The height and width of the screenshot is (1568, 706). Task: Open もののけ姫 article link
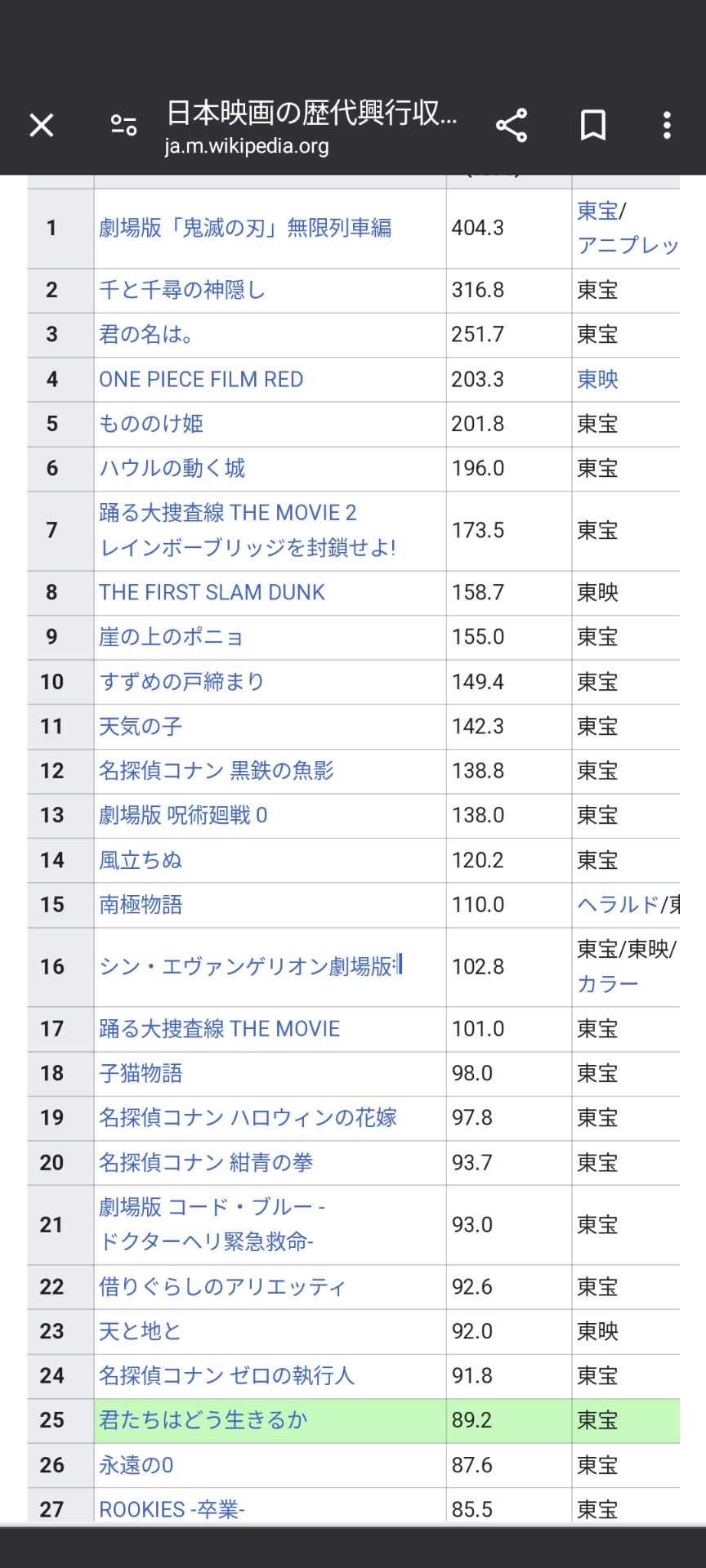(151, 424)
